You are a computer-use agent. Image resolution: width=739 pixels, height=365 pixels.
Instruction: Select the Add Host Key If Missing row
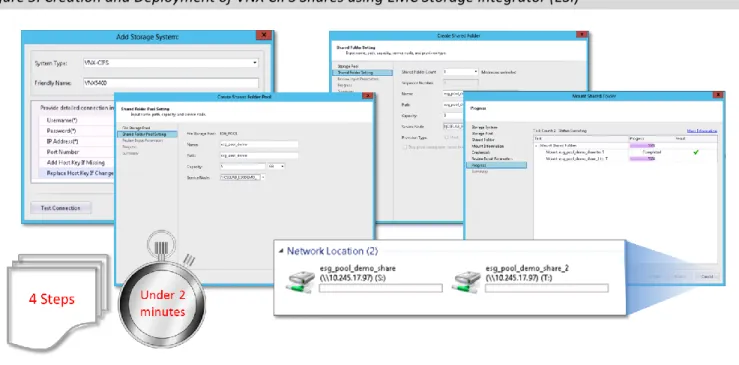pyautogui.click(x=77, y=163)
